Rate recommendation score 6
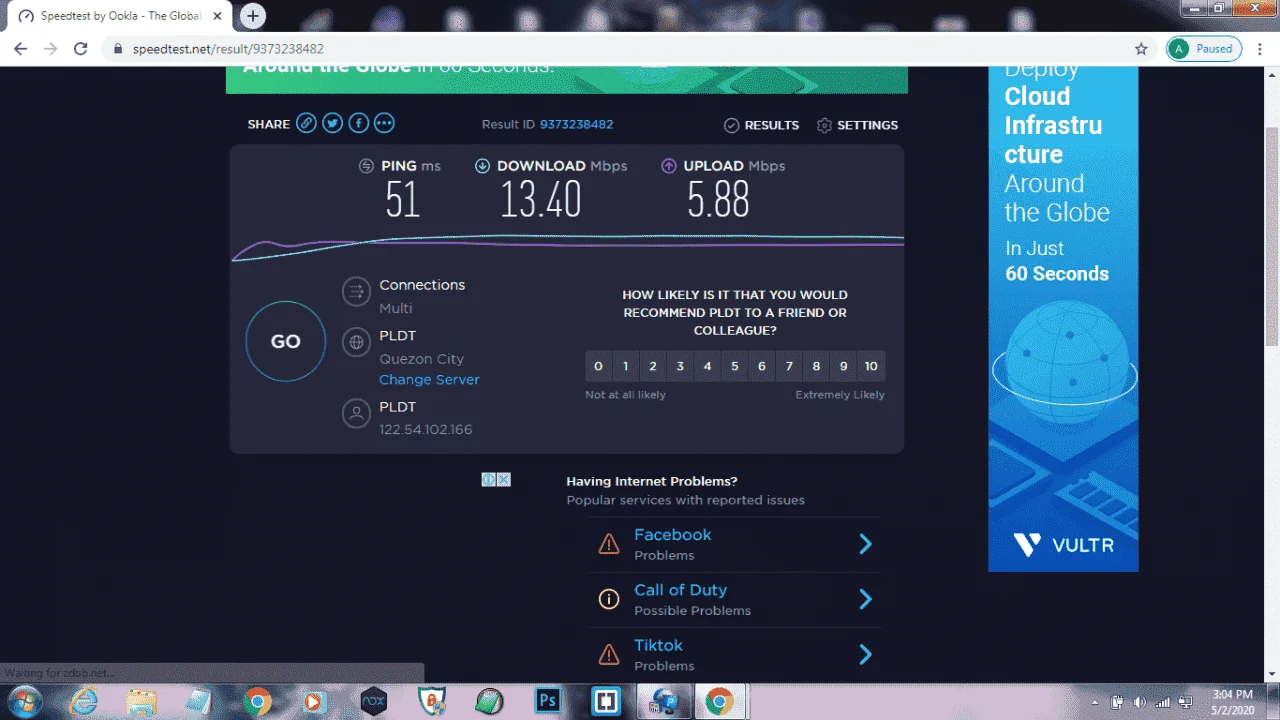The image size is (1280, 720). [x=762, y=366]
